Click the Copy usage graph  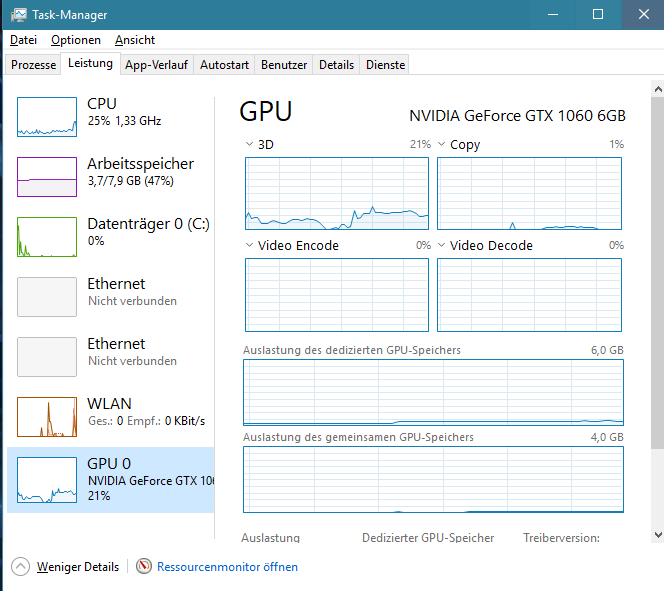[x=529, y=193]
